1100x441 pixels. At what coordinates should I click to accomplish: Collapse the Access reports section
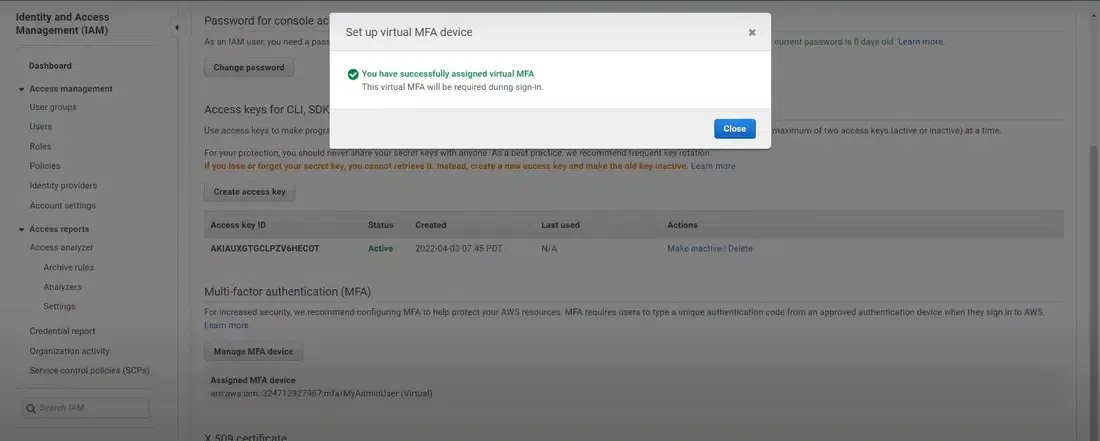coord(22,229)
